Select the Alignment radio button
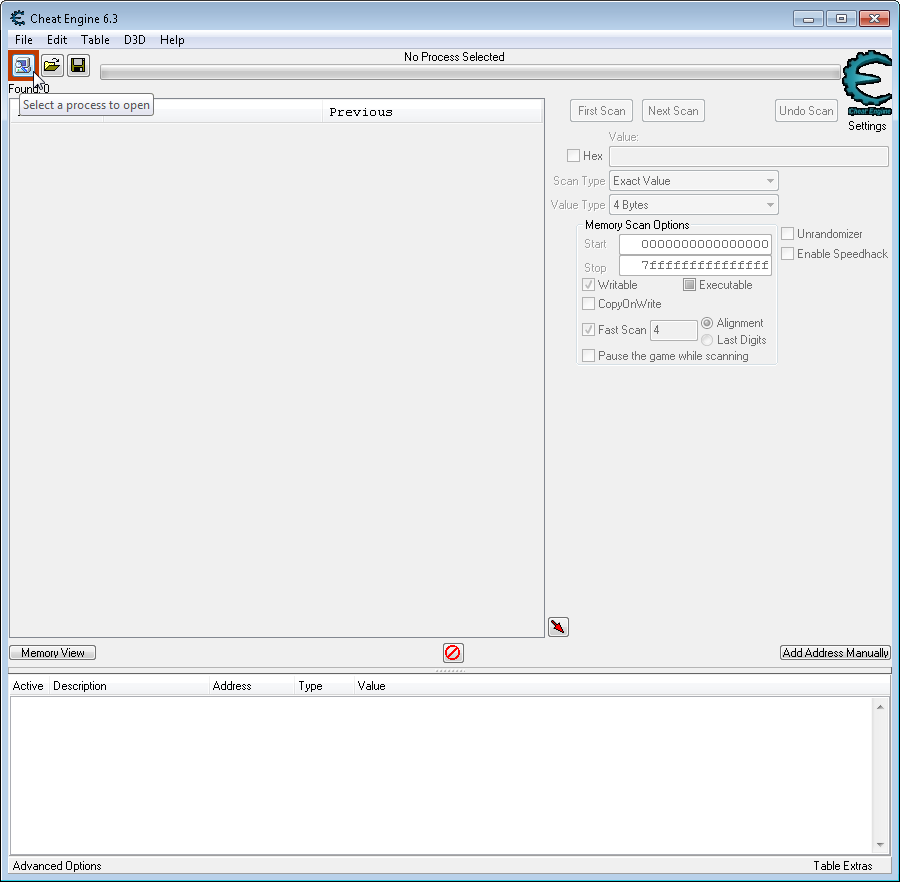The height and width of the screenshot is (882, 900). pyautogui.click(x=707, y=323)
